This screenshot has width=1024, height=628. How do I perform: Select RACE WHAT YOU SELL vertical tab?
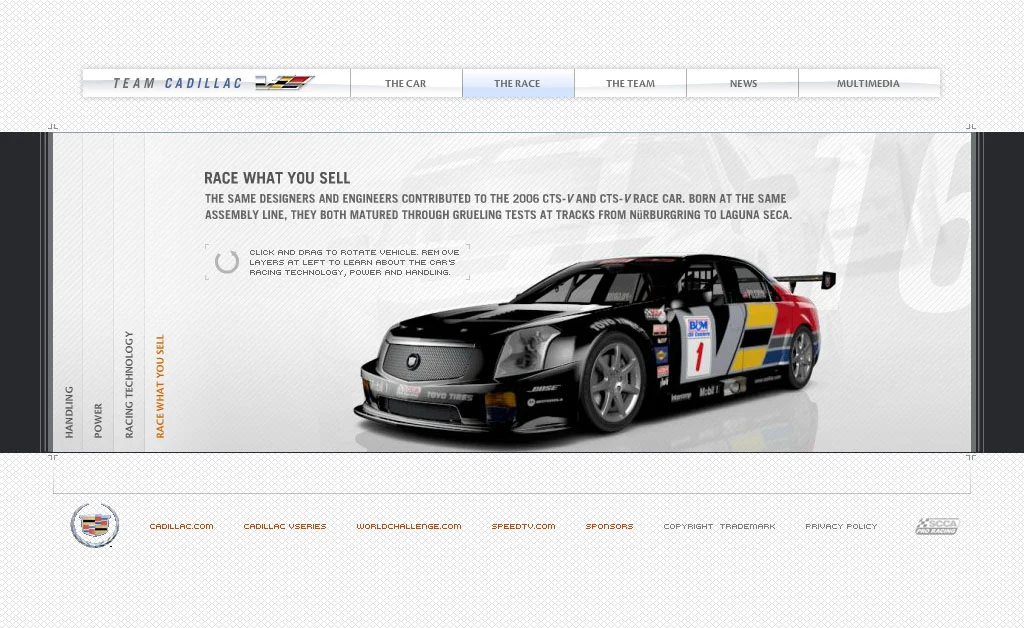coord(160,386)
